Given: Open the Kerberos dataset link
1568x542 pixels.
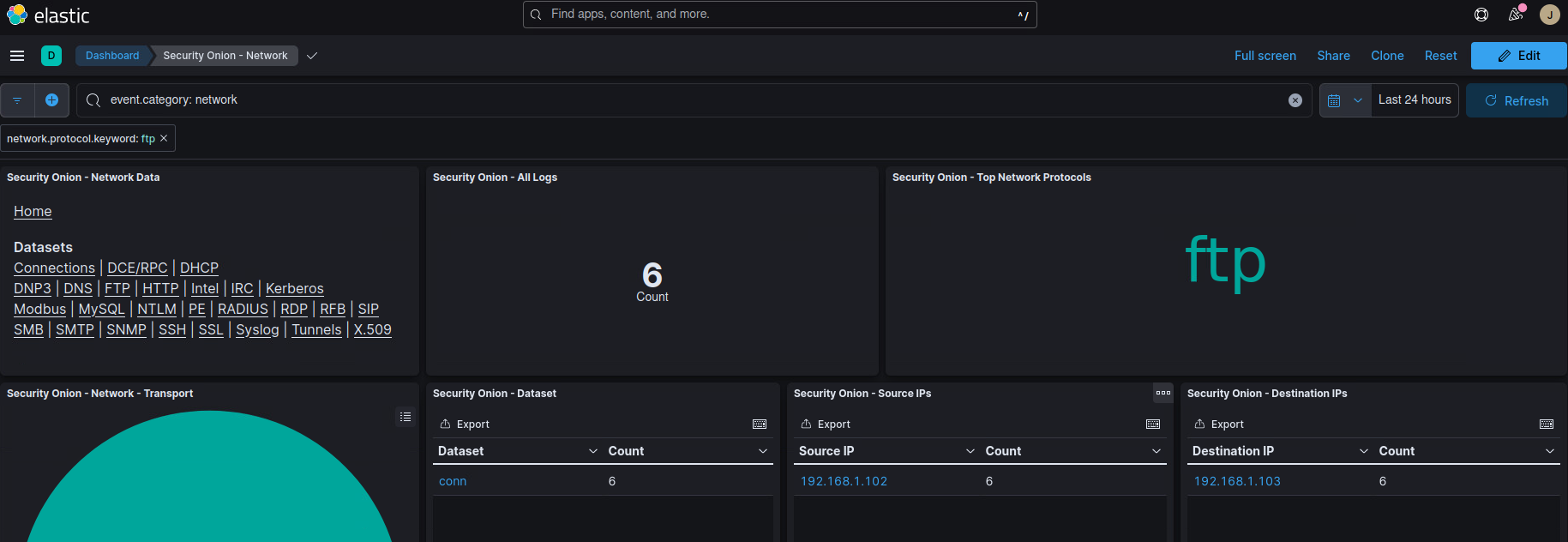Looking at the screenshot, I should click(294, 288).
